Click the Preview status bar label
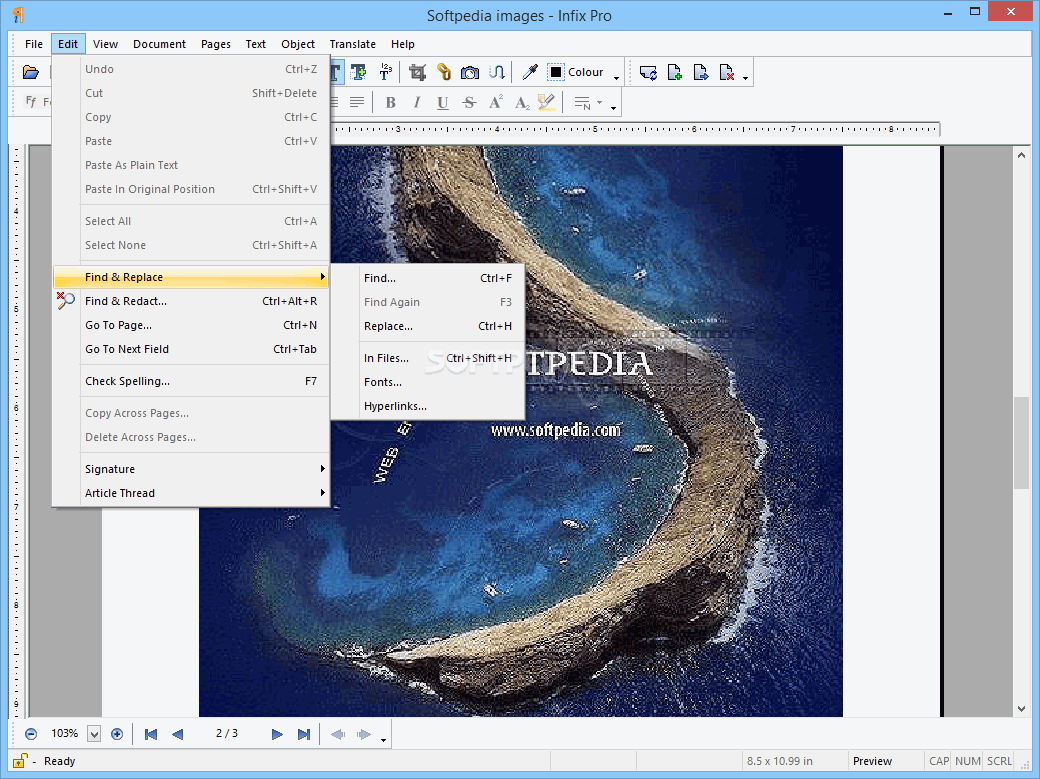Viewport: 1040px width, 779px height. tap(872, 761)
